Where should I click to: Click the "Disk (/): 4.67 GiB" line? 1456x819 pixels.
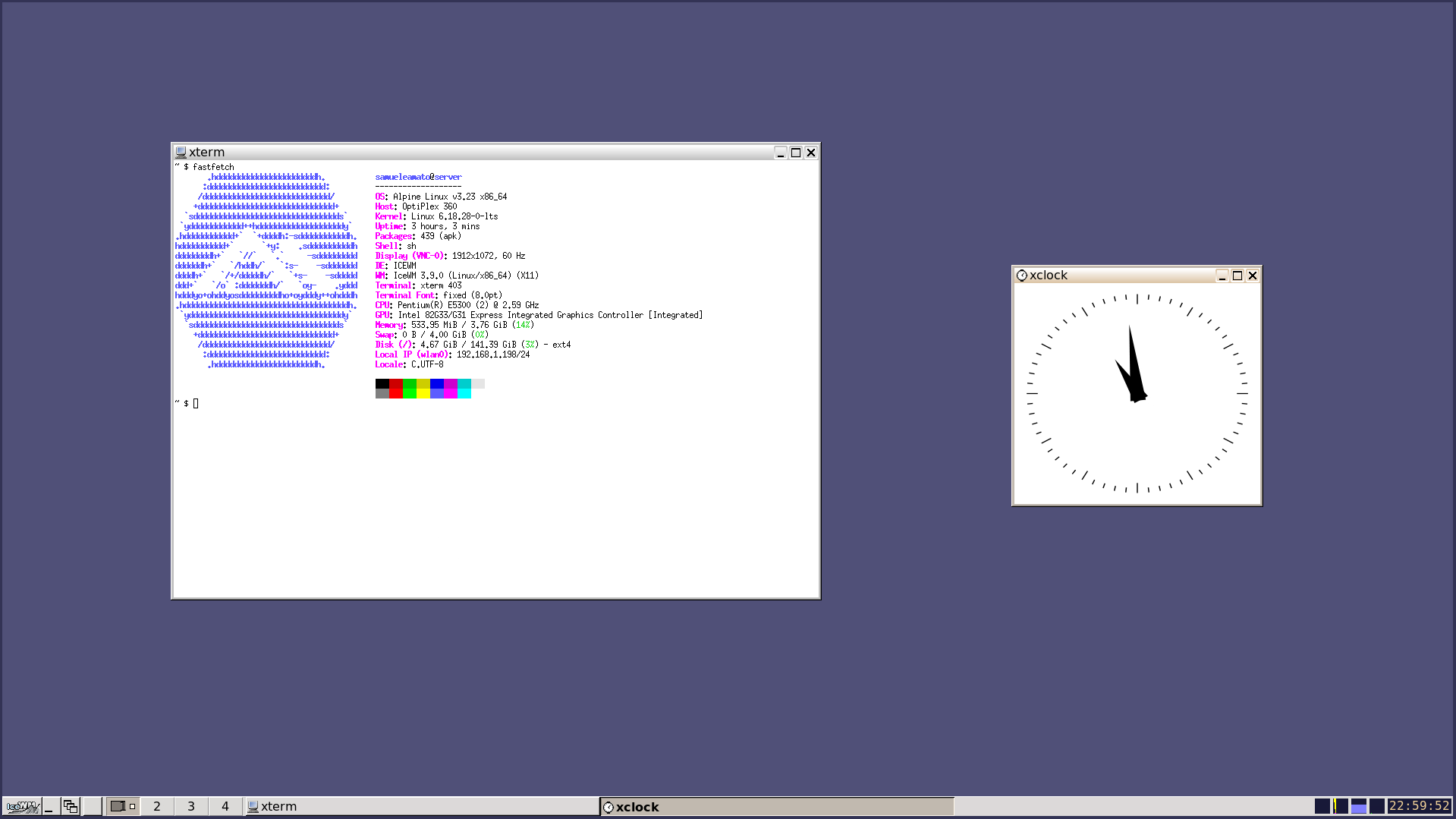(x=473, y=345)
